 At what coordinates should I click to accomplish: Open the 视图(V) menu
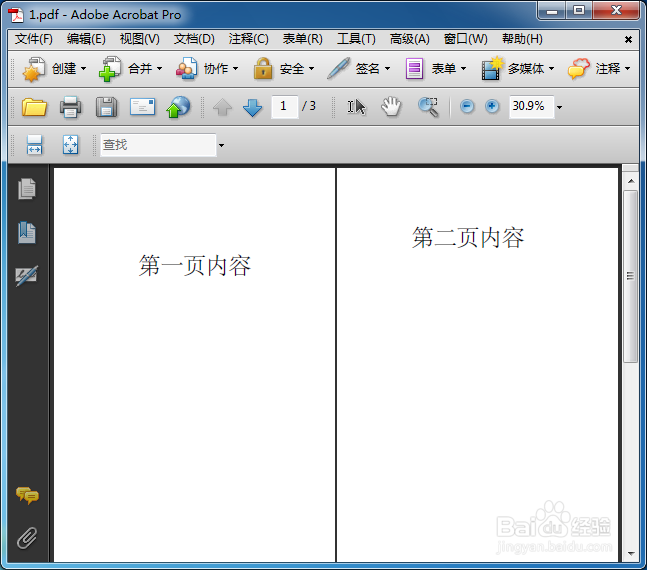tap(139, 39)
